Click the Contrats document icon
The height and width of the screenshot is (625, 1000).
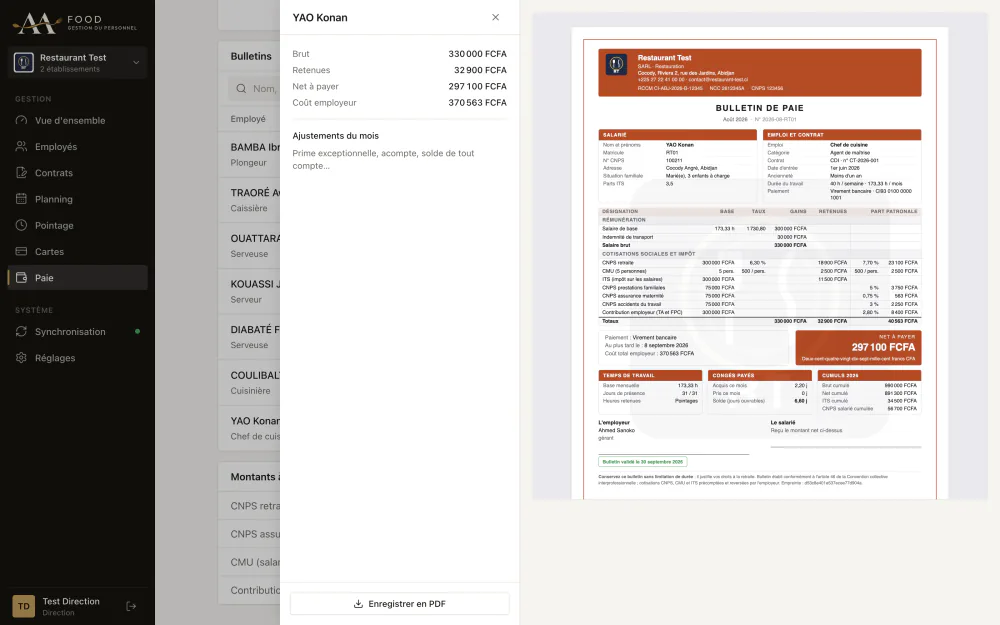pyautogui.click(x=21, y=173)
